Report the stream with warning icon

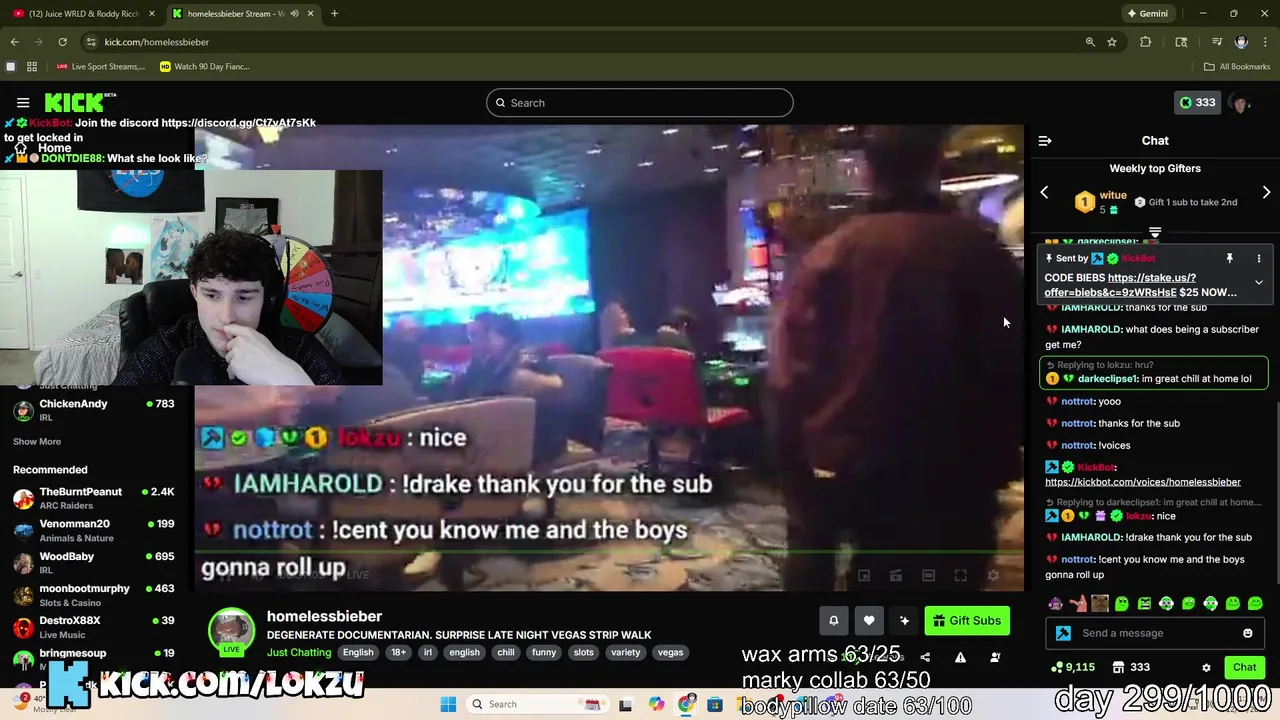[x=960, y=658]
